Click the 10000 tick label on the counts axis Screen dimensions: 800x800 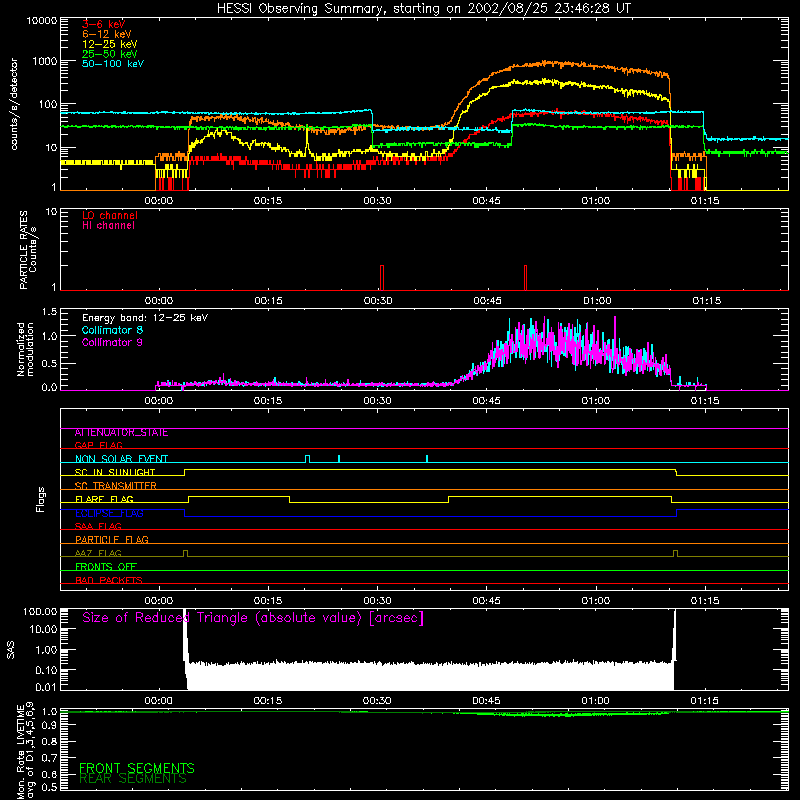click(42, 21)
